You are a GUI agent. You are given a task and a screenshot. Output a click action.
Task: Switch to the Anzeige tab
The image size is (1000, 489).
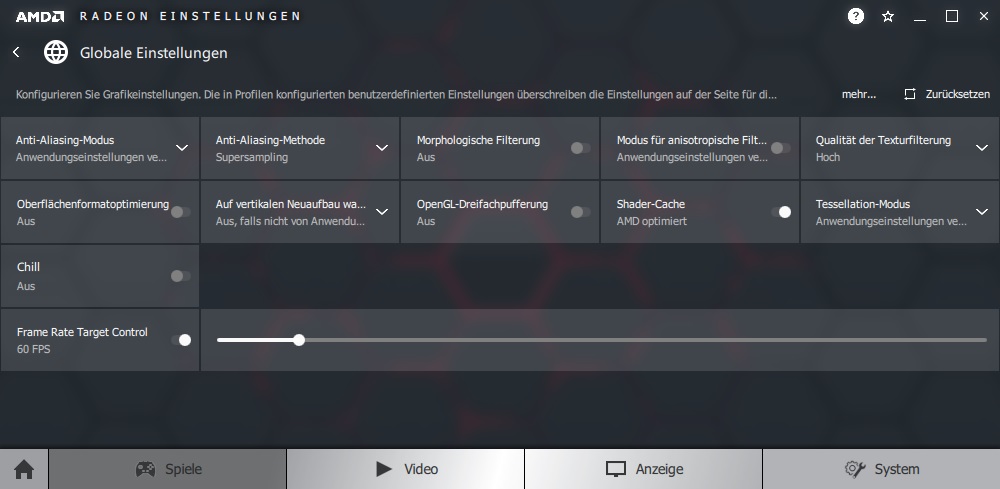pyautogui.click(x=643, y=469)
